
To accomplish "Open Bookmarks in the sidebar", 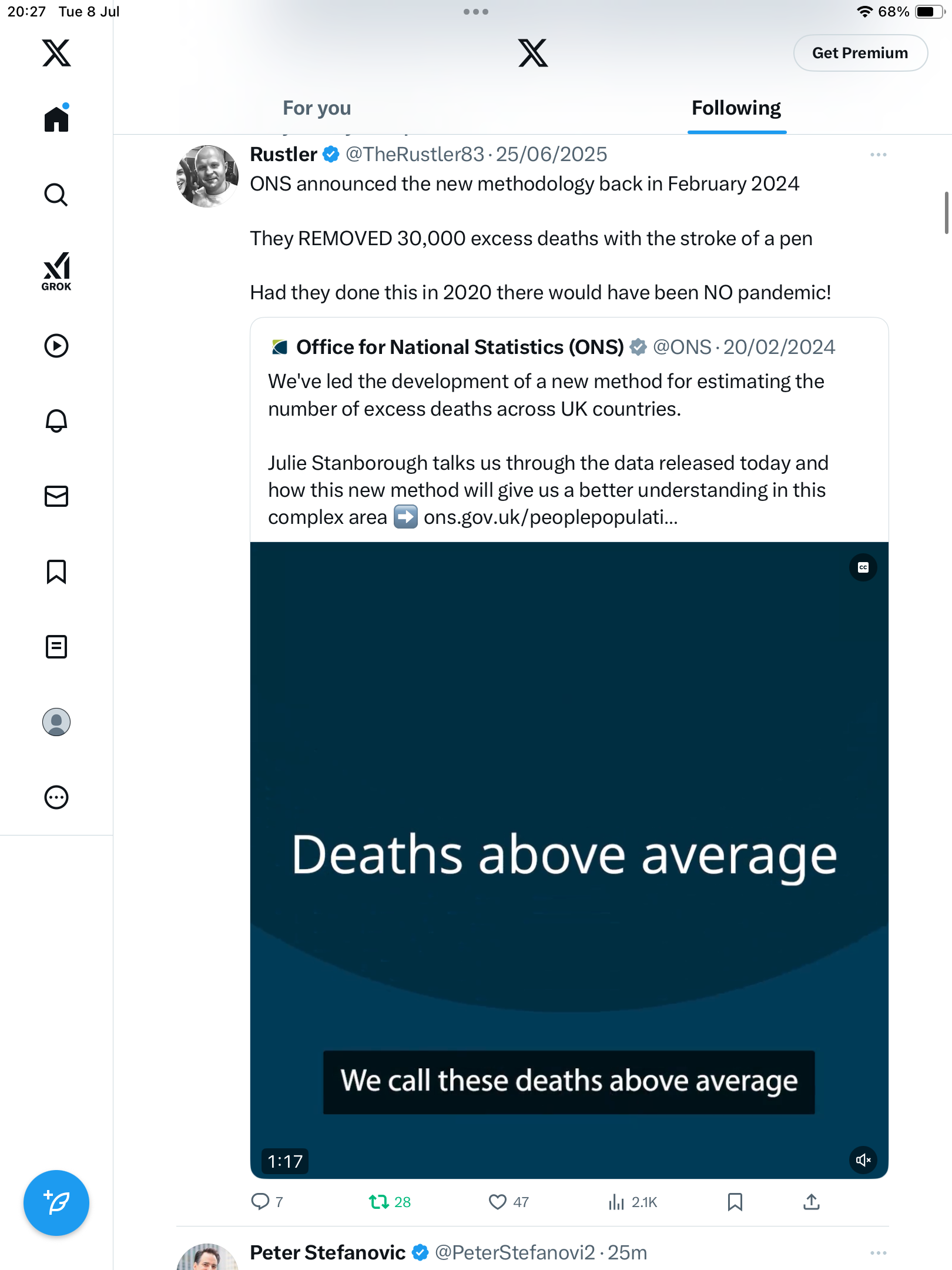I will (x=56, y=571).
